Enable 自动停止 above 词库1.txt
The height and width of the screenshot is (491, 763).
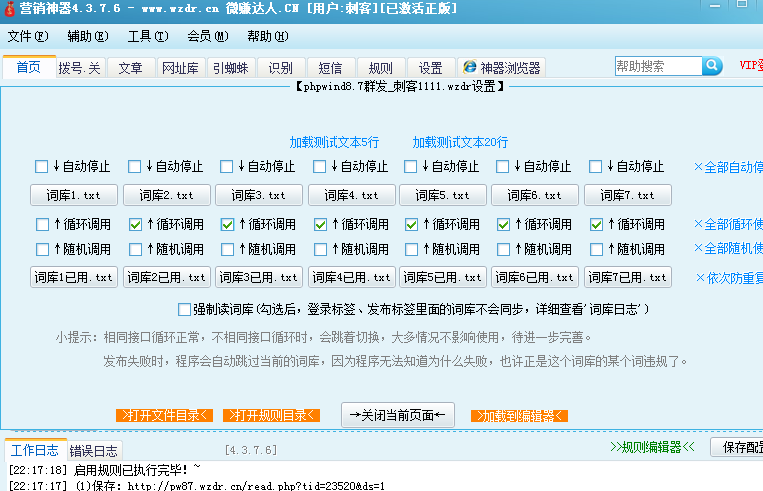[x=42, y=167]
